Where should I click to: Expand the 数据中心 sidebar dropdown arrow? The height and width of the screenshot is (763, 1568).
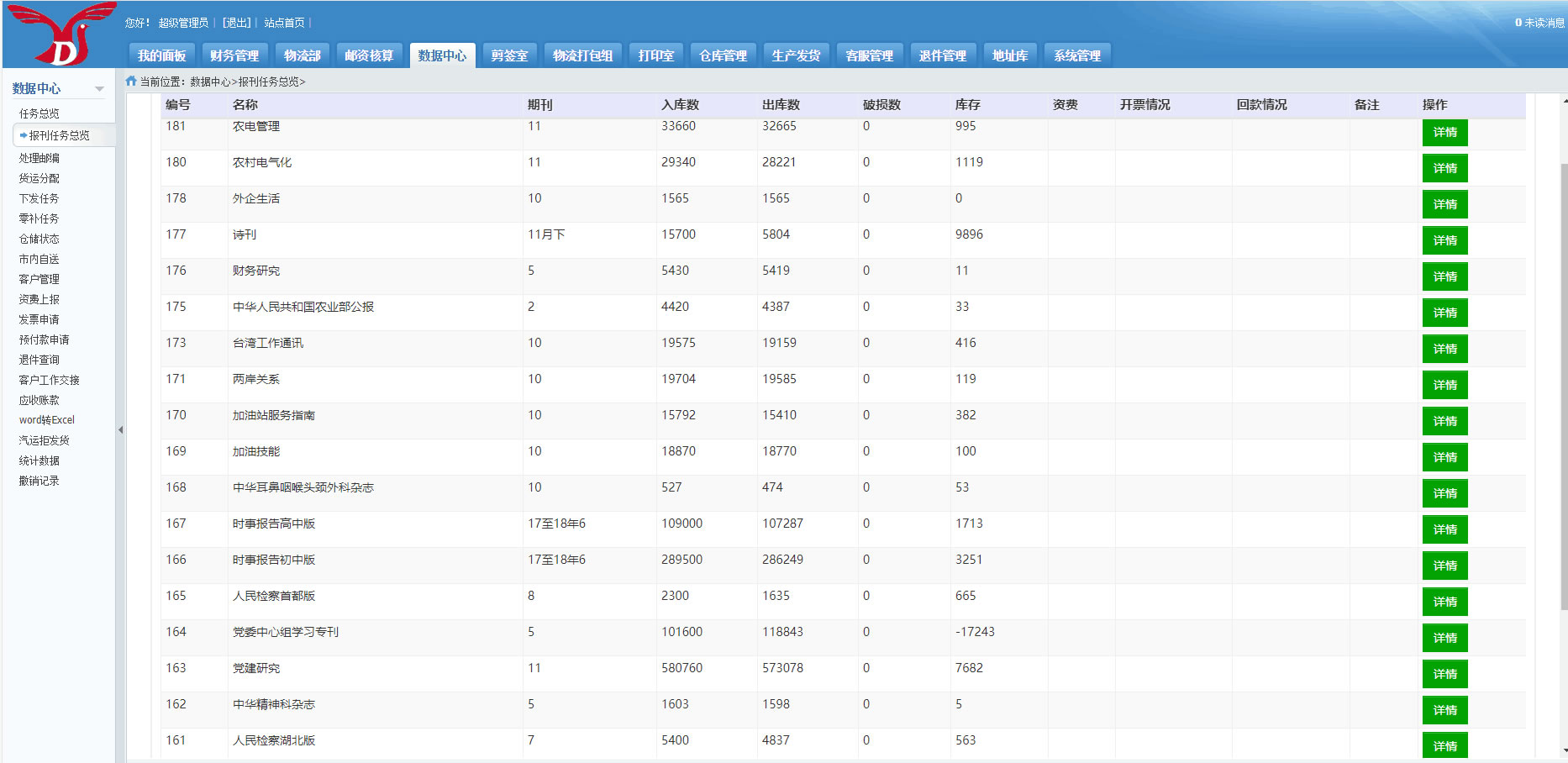coord(99,89)
